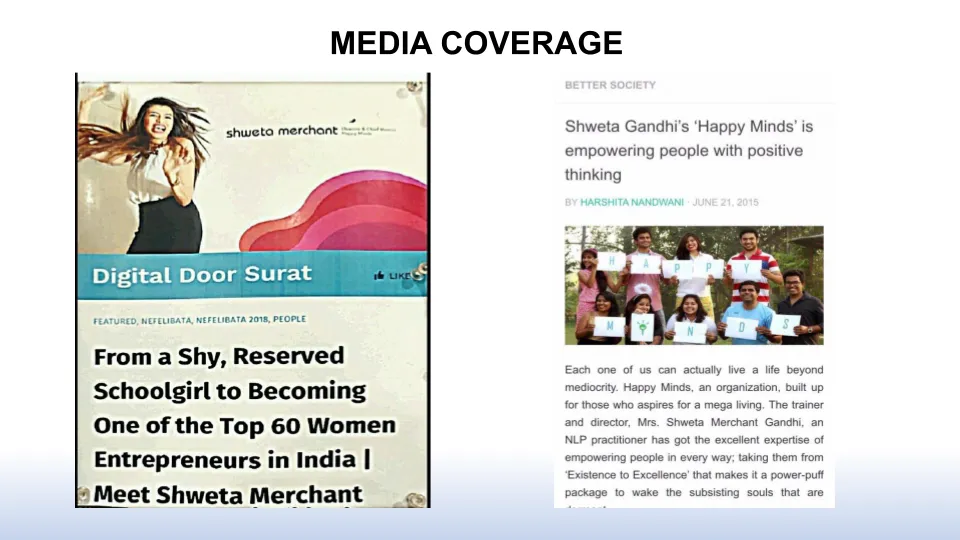Select the 'shweta merchant' logo text
This screenshot has height=540, width=960.
tap(282, 131)
